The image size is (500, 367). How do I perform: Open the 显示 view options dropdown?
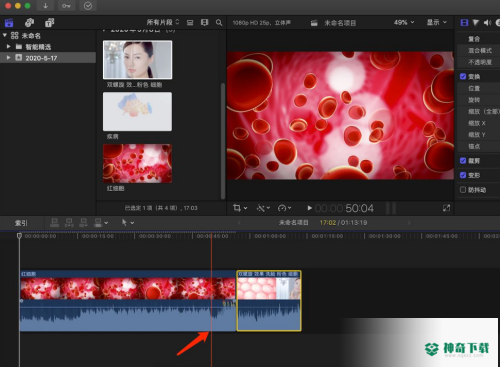(437, 22)
